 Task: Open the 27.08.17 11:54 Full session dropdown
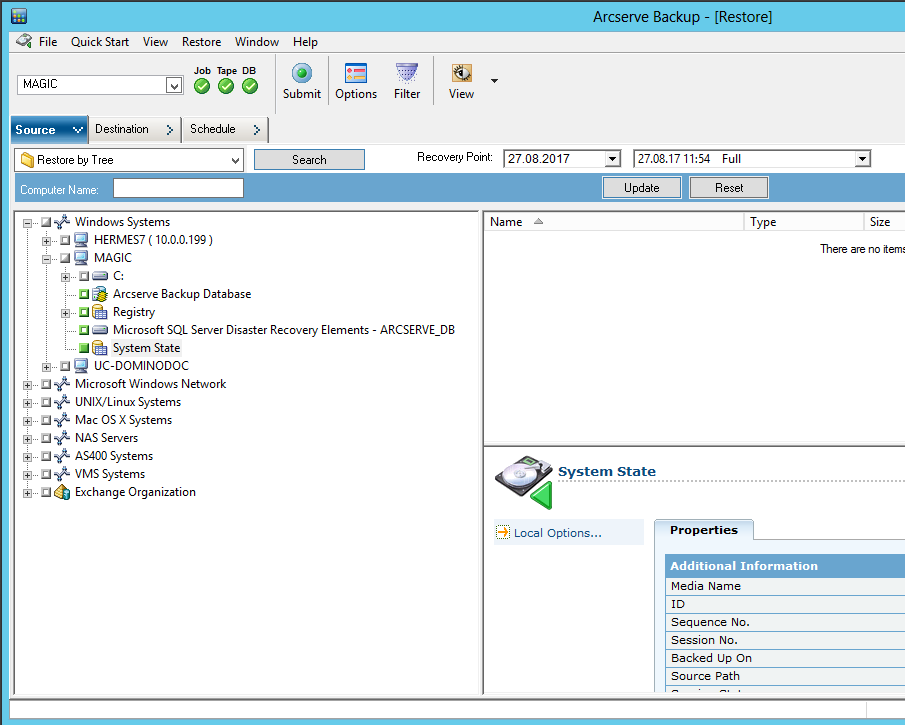pyautogui.click(x=862, y=159)
